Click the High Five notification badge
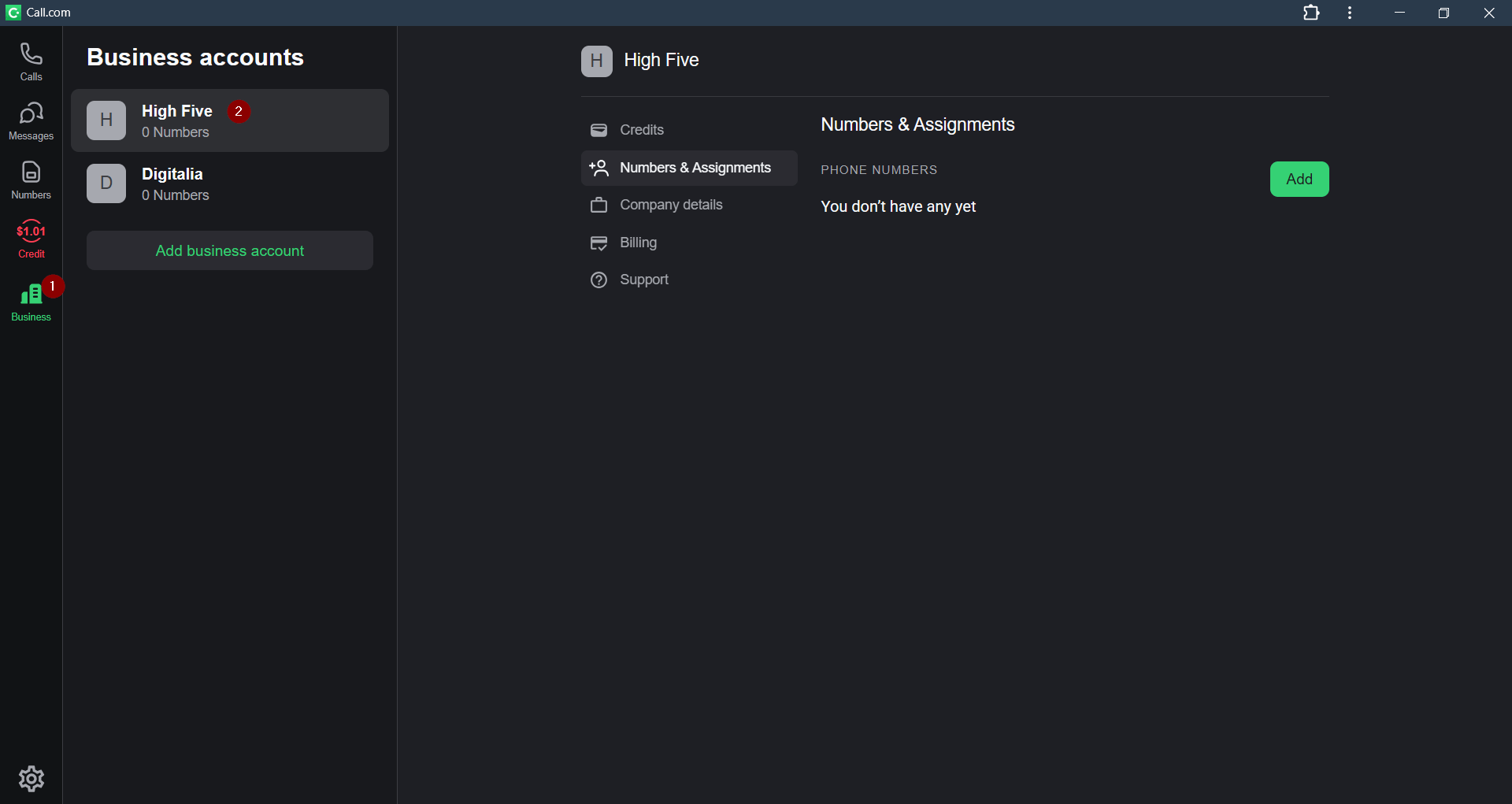The width and height of the screenshot is (1512, 804). pyautogui.click(x=239, y=112)
